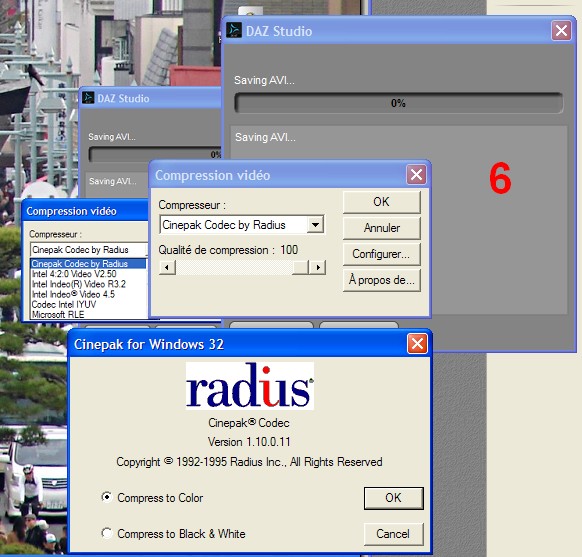Click the À propos de... button
Image resolution: width=582 pixels, height=557 pixels.
pyautogui.click(x=382, y=280)
